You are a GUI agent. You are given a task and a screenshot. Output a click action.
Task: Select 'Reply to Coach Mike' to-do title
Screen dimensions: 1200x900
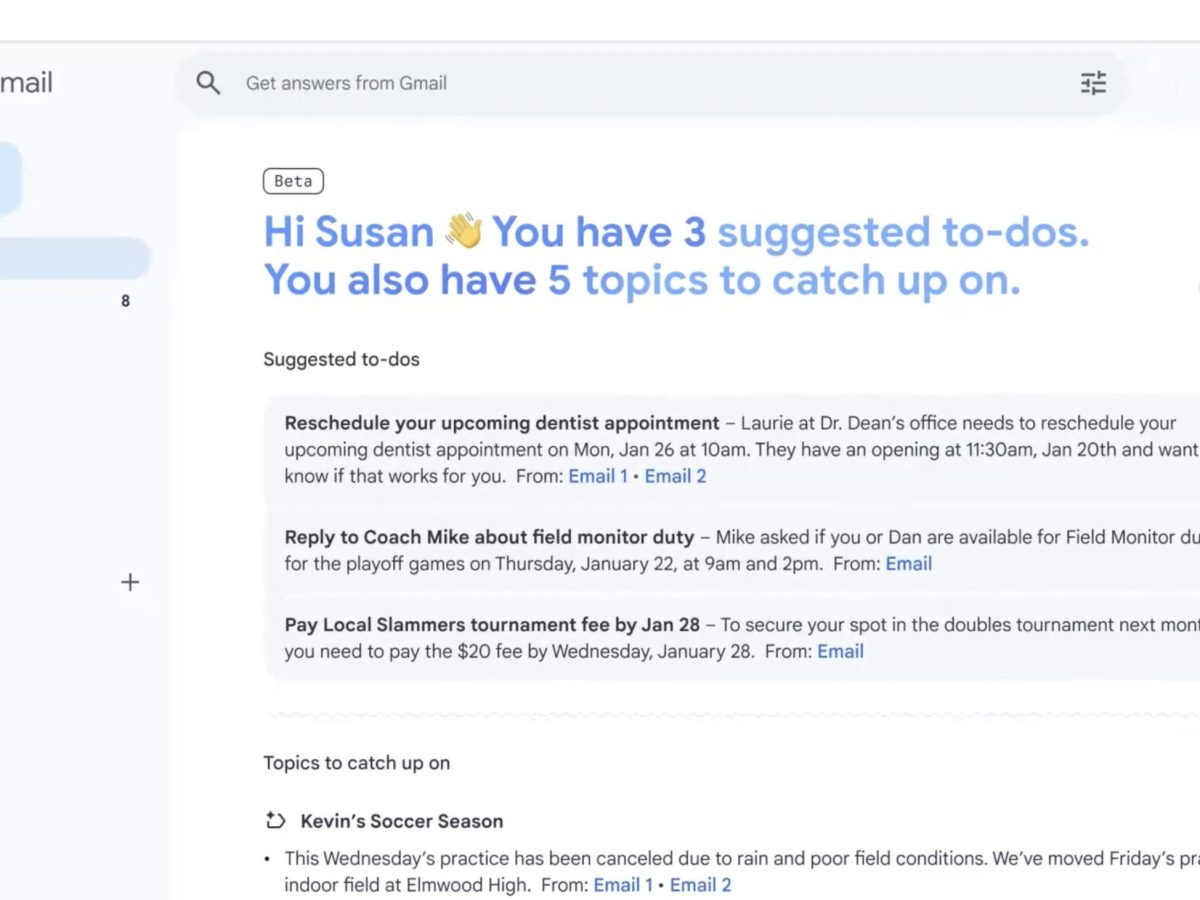pyautogui.click(x=489, y=537)
